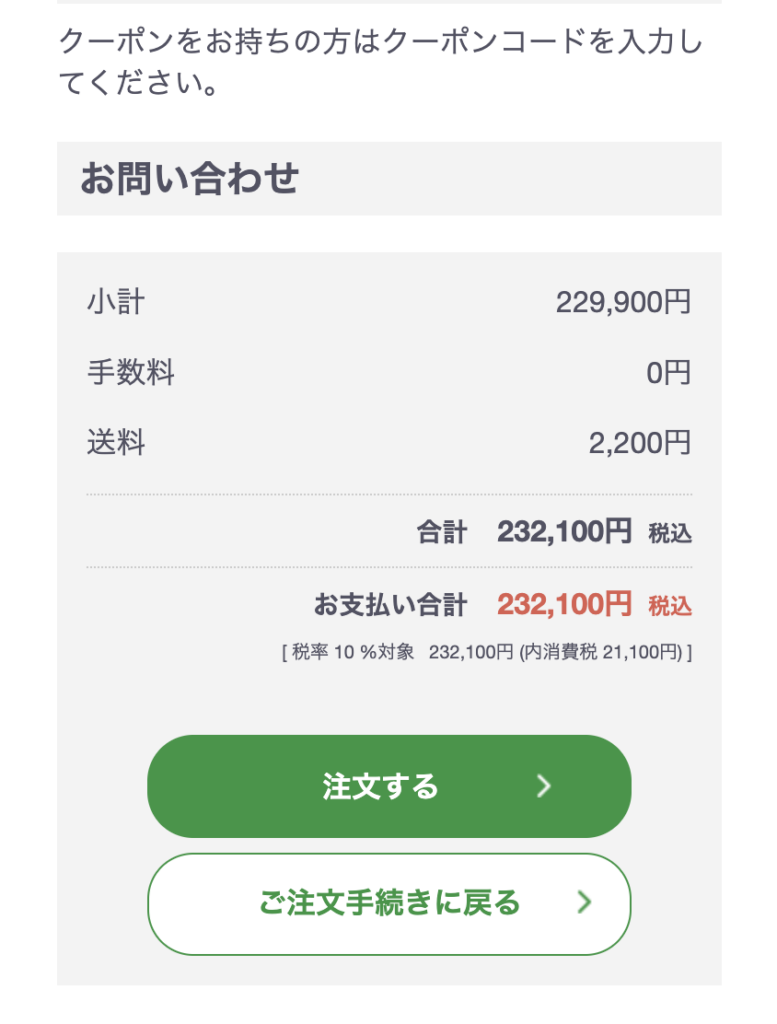Click the green chevron in ご注文手続きに戻る
The height and width of the screenshot is (1024, 777).
pos(585,904)
